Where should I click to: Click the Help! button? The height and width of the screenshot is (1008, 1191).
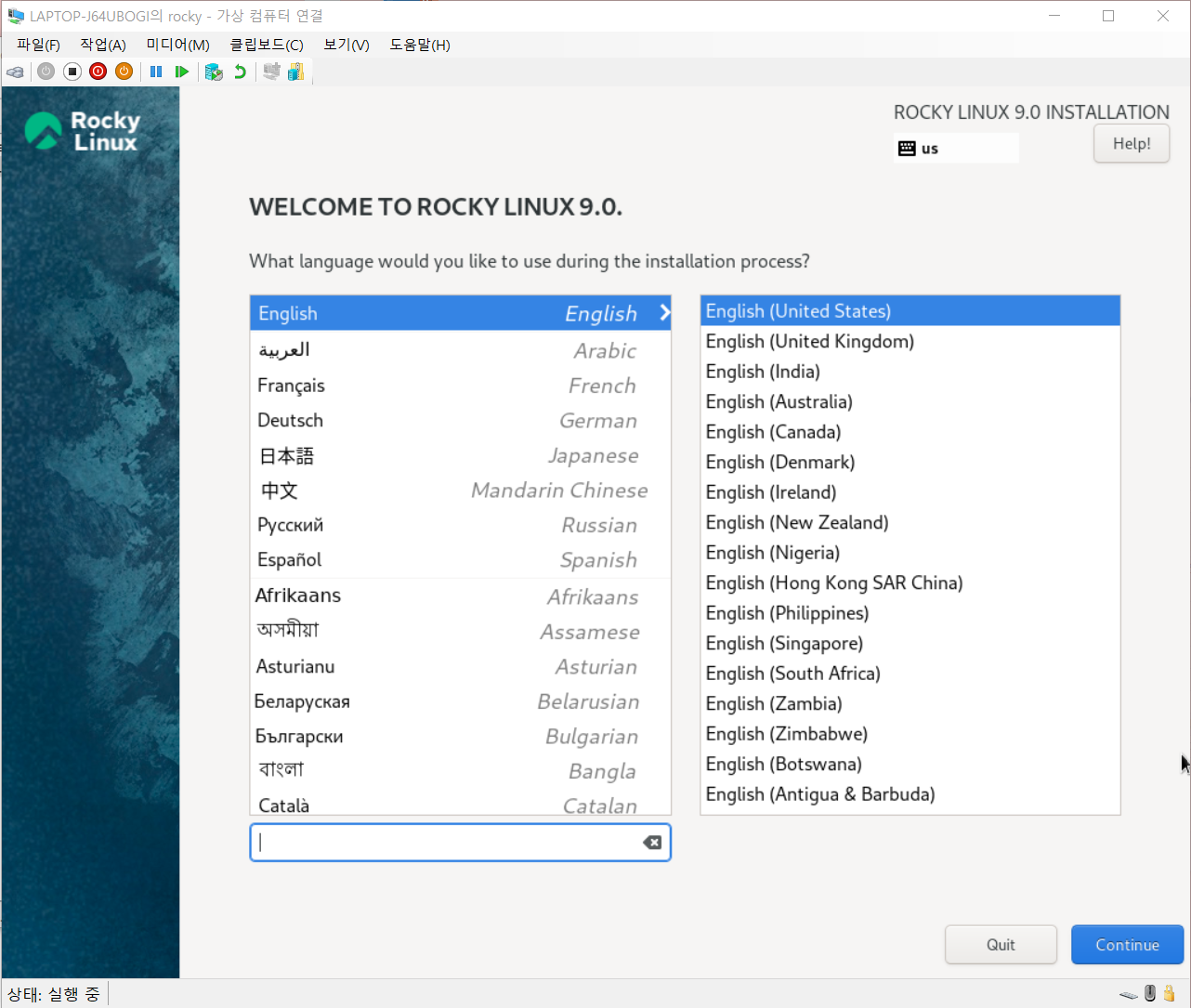(1132, 144)
